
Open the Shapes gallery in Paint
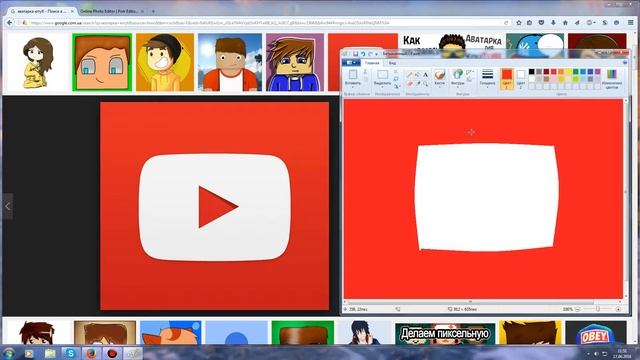point(458,75)
